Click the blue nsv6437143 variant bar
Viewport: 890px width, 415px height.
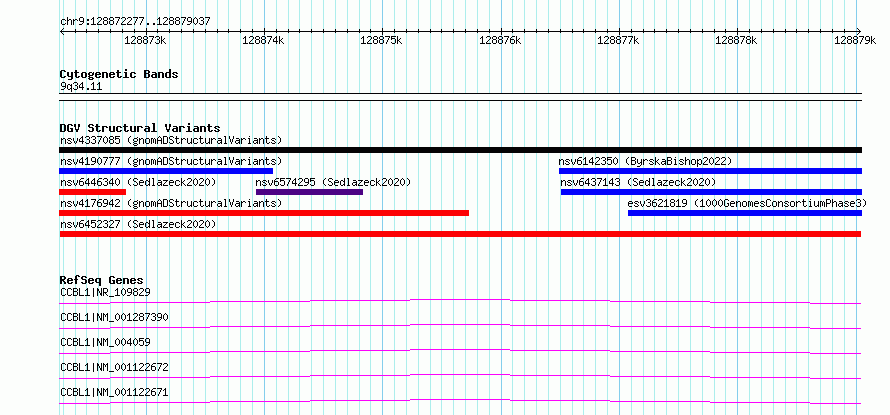click(x=711, y=192)
